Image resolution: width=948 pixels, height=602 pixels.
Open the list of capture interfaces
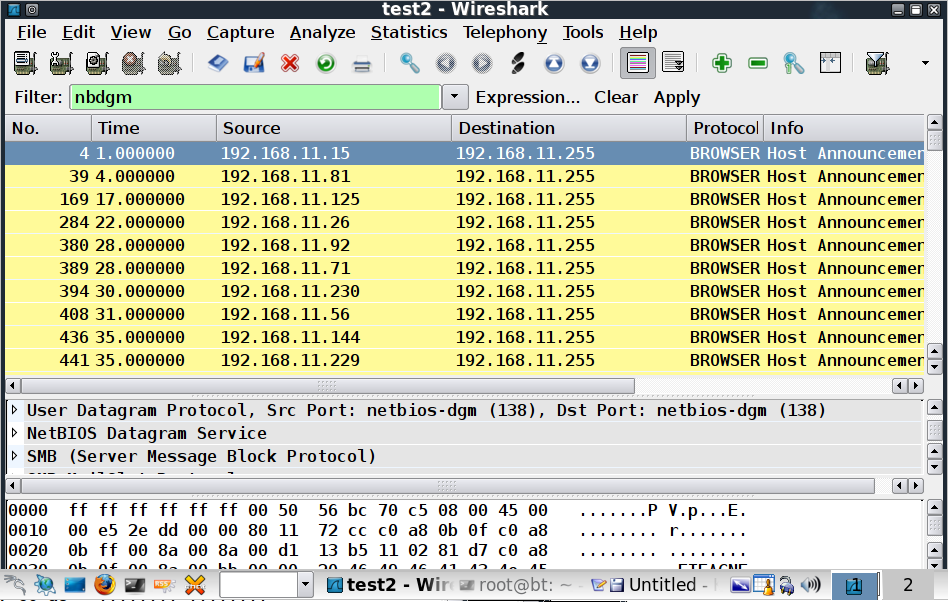[25, 63]
